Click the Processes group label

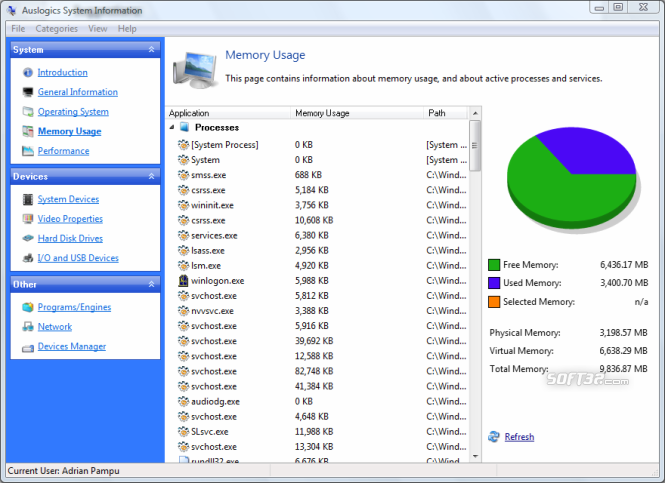tap(217, 128)
